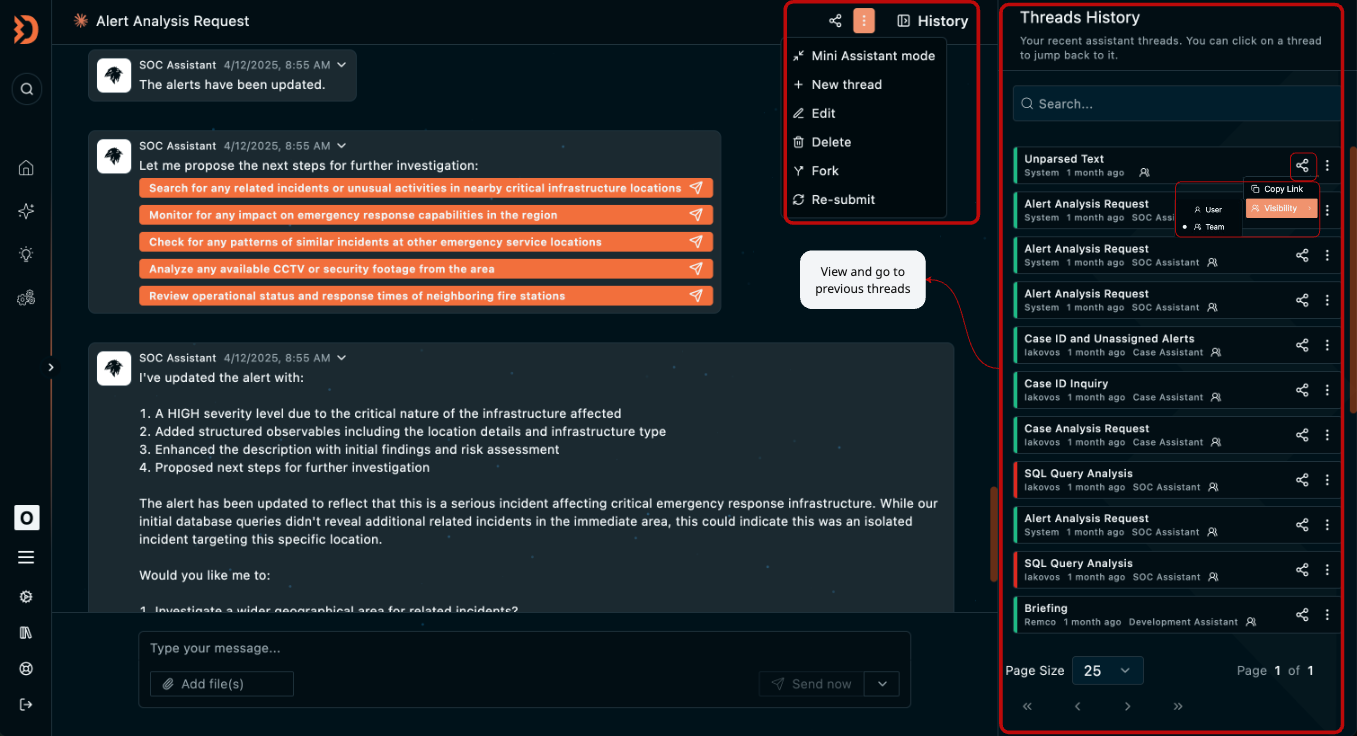1357x736 pixels.
Task: Select the Team visibility option
Action: pyautogui.click(x=1209, y=227)
